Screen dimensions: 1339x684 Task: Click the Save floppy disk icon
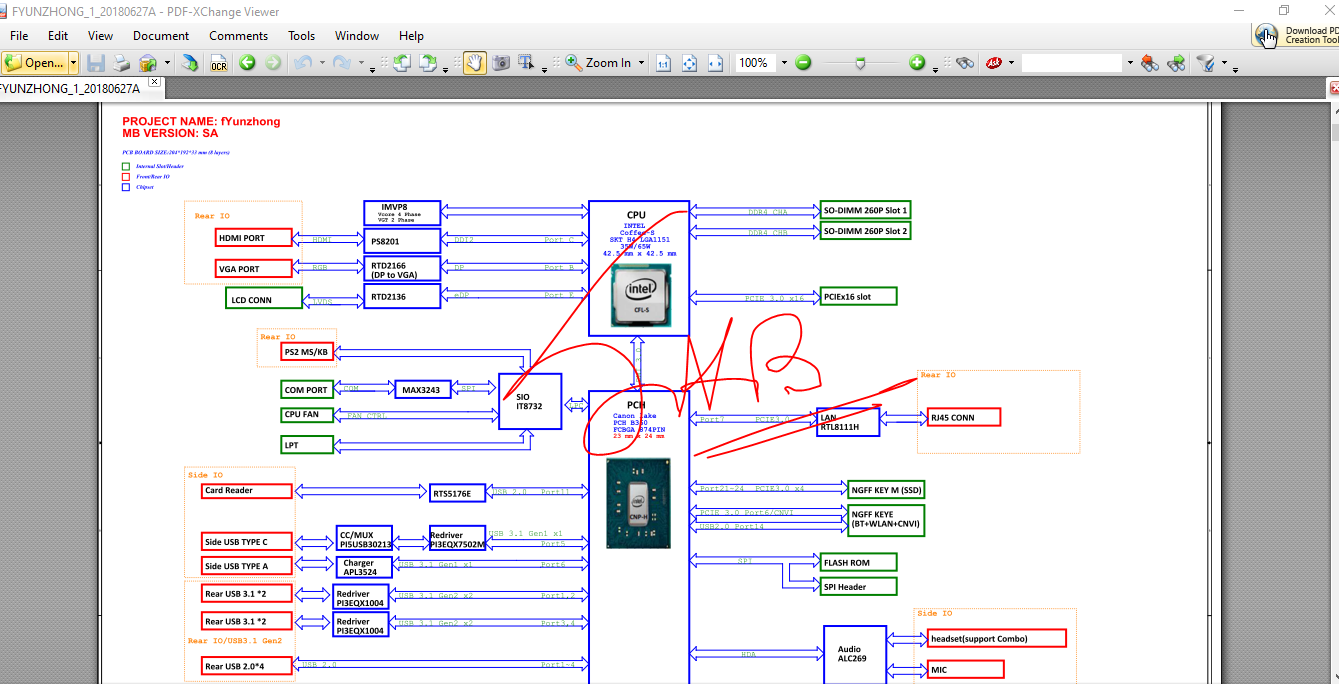click(x=96, y=63)
